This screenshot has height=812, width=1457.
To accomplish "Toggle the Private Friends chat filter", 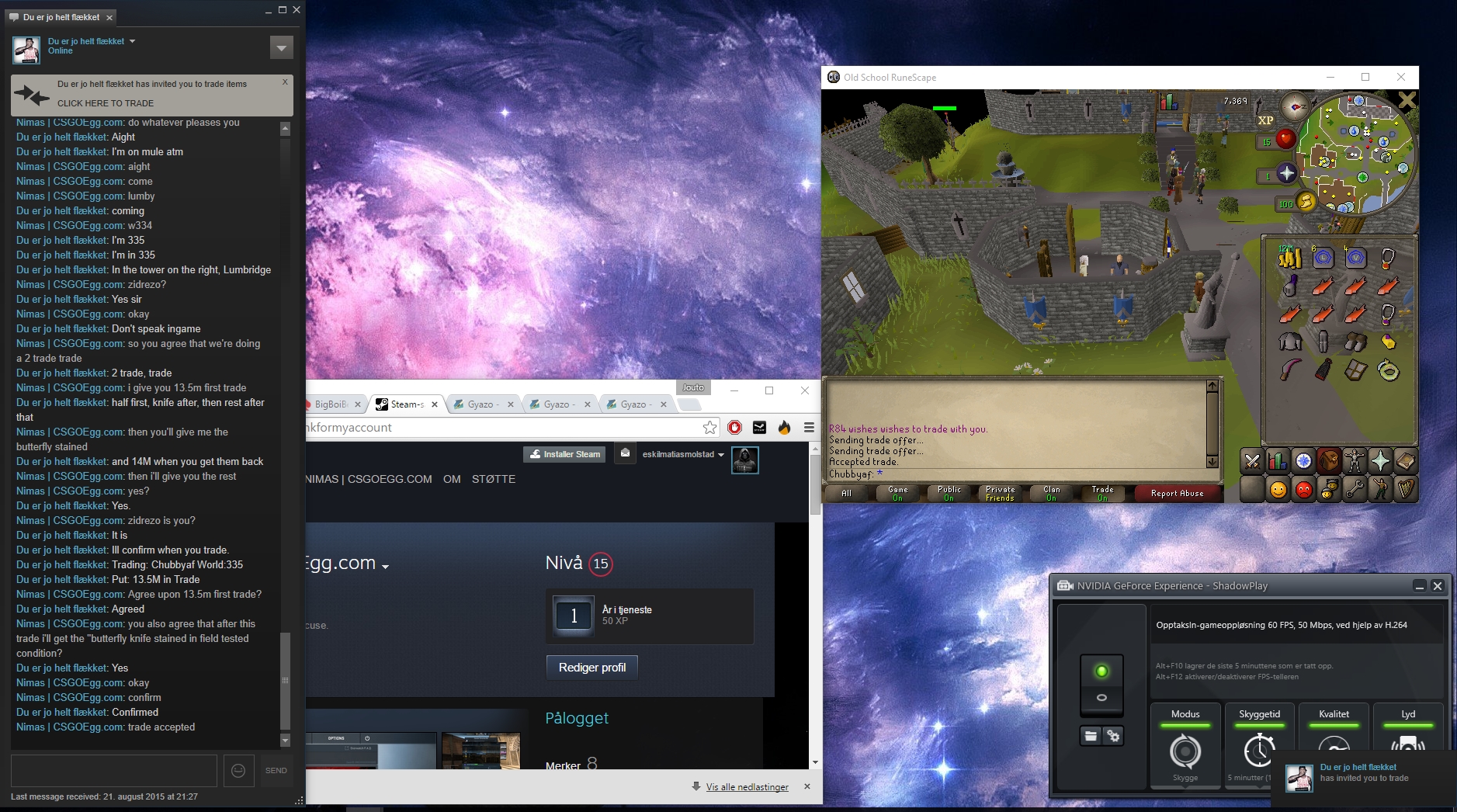I will (x=1000, y=493).
